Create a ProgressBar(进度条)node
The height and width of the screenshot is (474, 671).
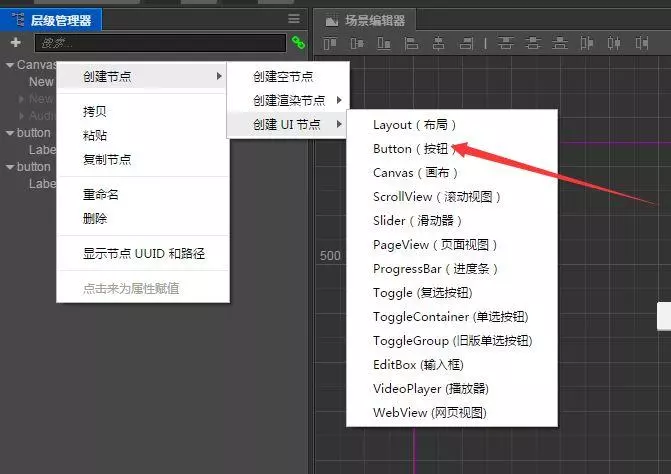click(435, 269)
